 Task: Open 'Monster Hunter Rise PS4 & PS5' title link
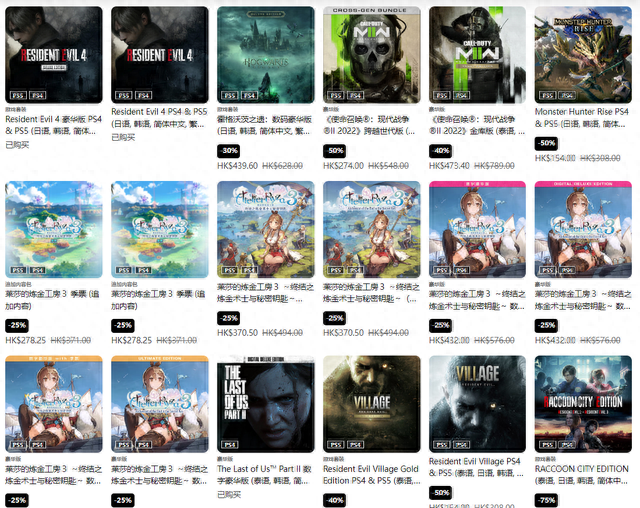(x=582, y=118)
